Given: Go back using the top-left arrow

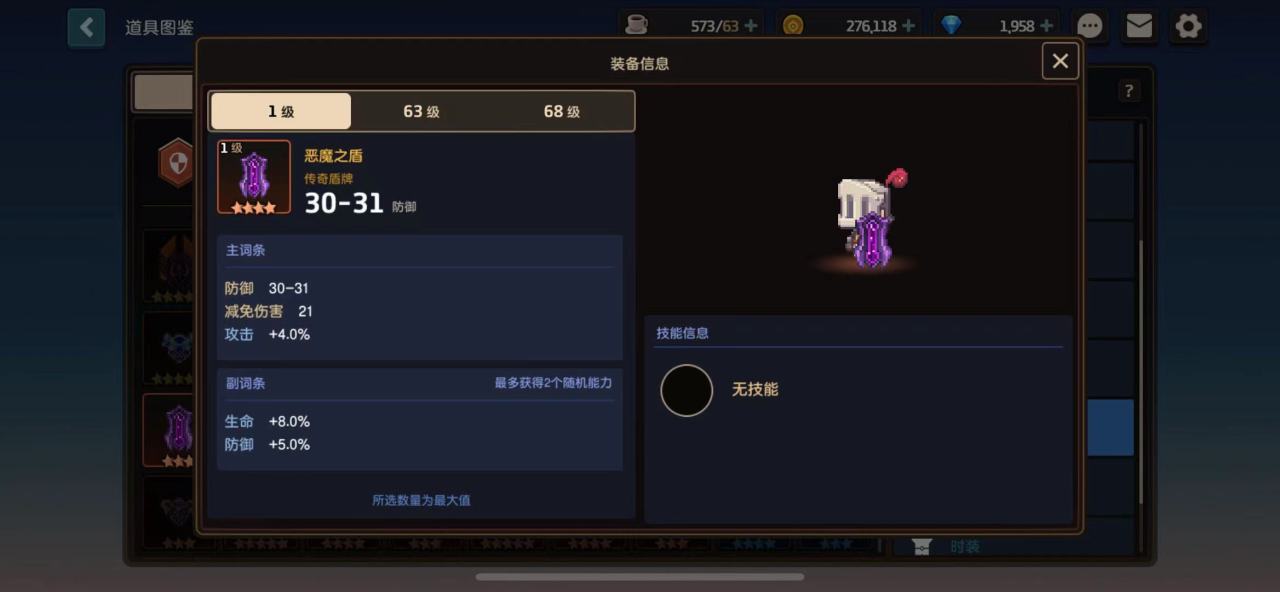Looking at the screenshot, I should (86, 27).
